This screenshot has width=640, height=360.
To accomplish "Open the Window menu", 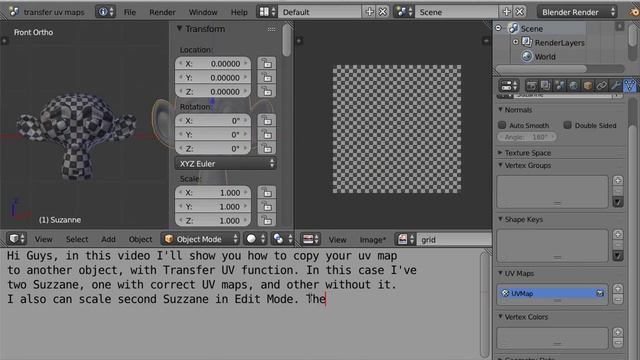I will pyautogui.click(x=203, y=12).
